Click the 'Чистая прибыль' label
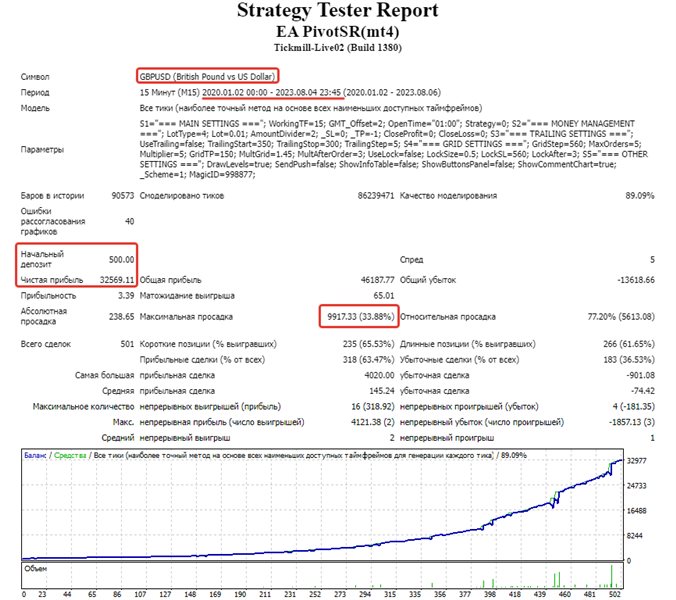The width and height of the screenshot is (676, 600). coord(52,280)
